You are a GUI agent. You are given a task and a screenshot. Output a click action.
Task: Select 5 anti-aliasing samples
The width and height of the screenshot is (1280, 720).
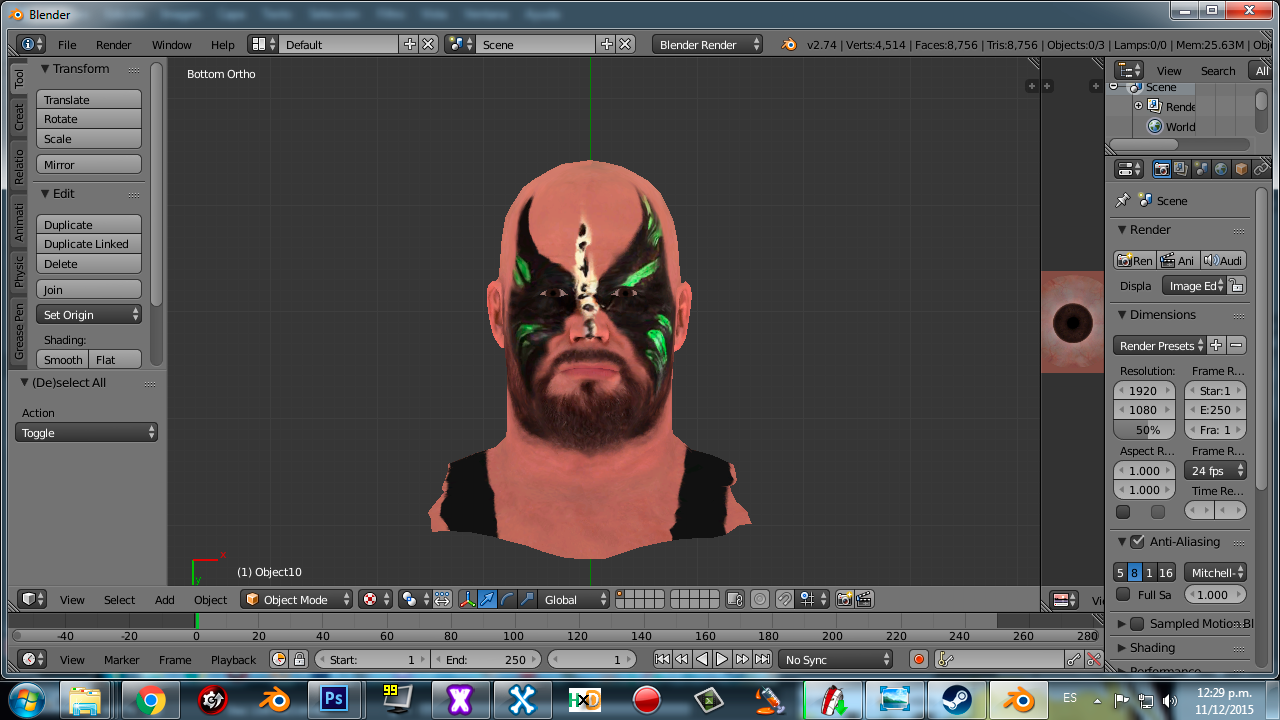pos(1120,573)
